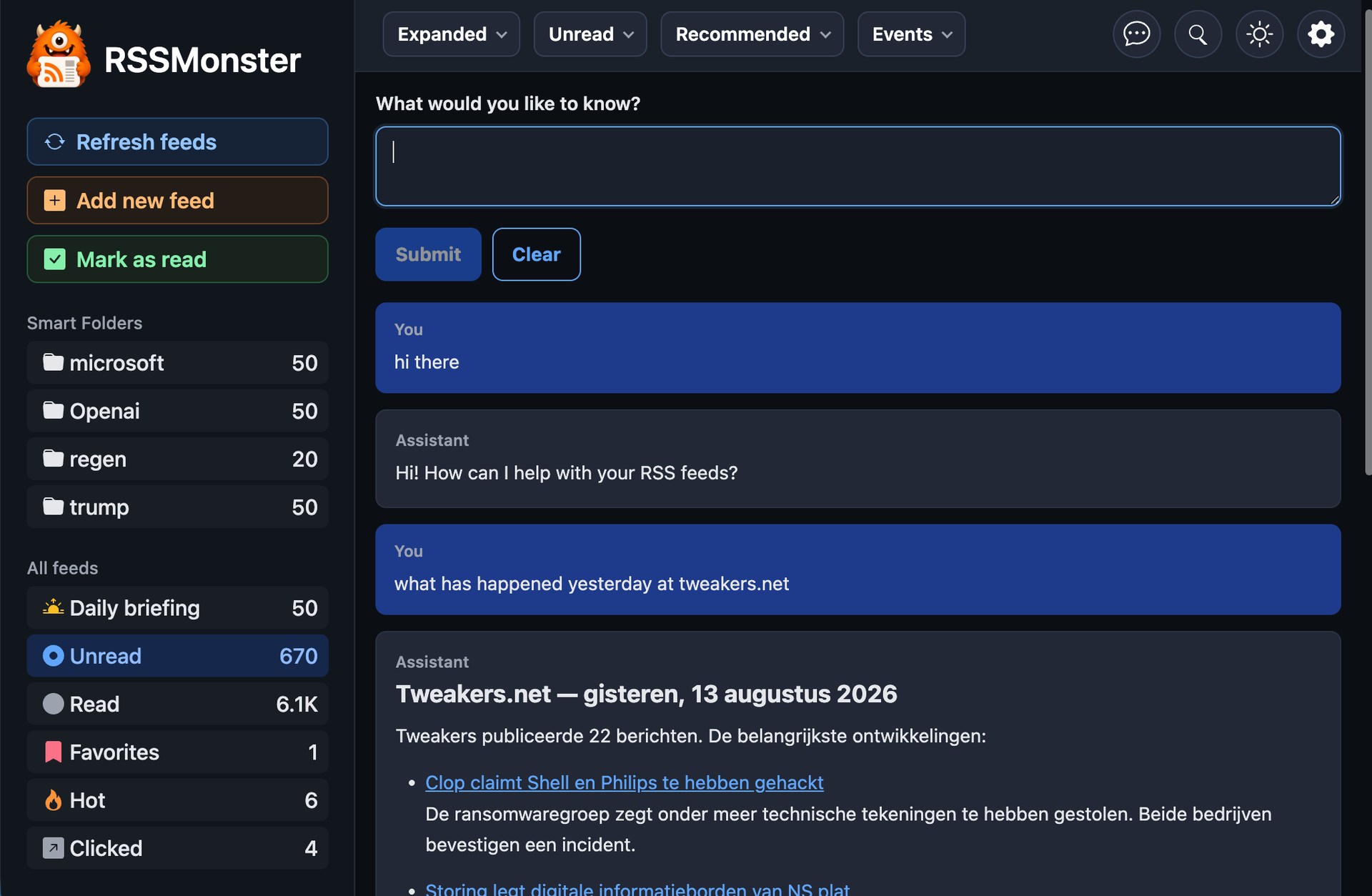This screenshot has height=896, width=1372.
Task: Open settings via the gear icon
Action: pyautogui.click(x=1321, y=34)
